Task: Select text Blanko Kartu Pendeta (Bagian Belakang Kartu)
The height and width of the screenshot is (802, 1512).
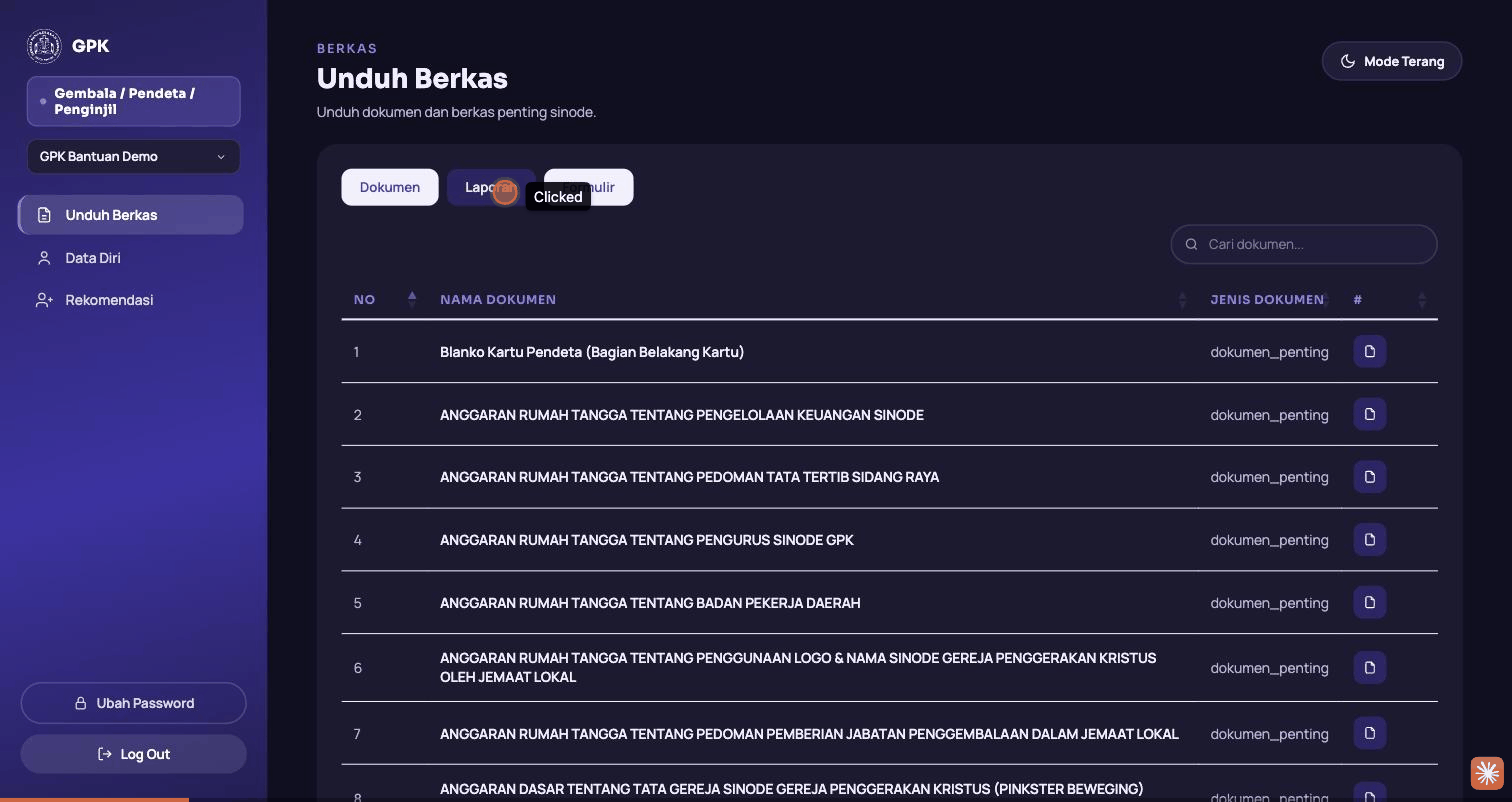Action: click(x=592, y=352)
